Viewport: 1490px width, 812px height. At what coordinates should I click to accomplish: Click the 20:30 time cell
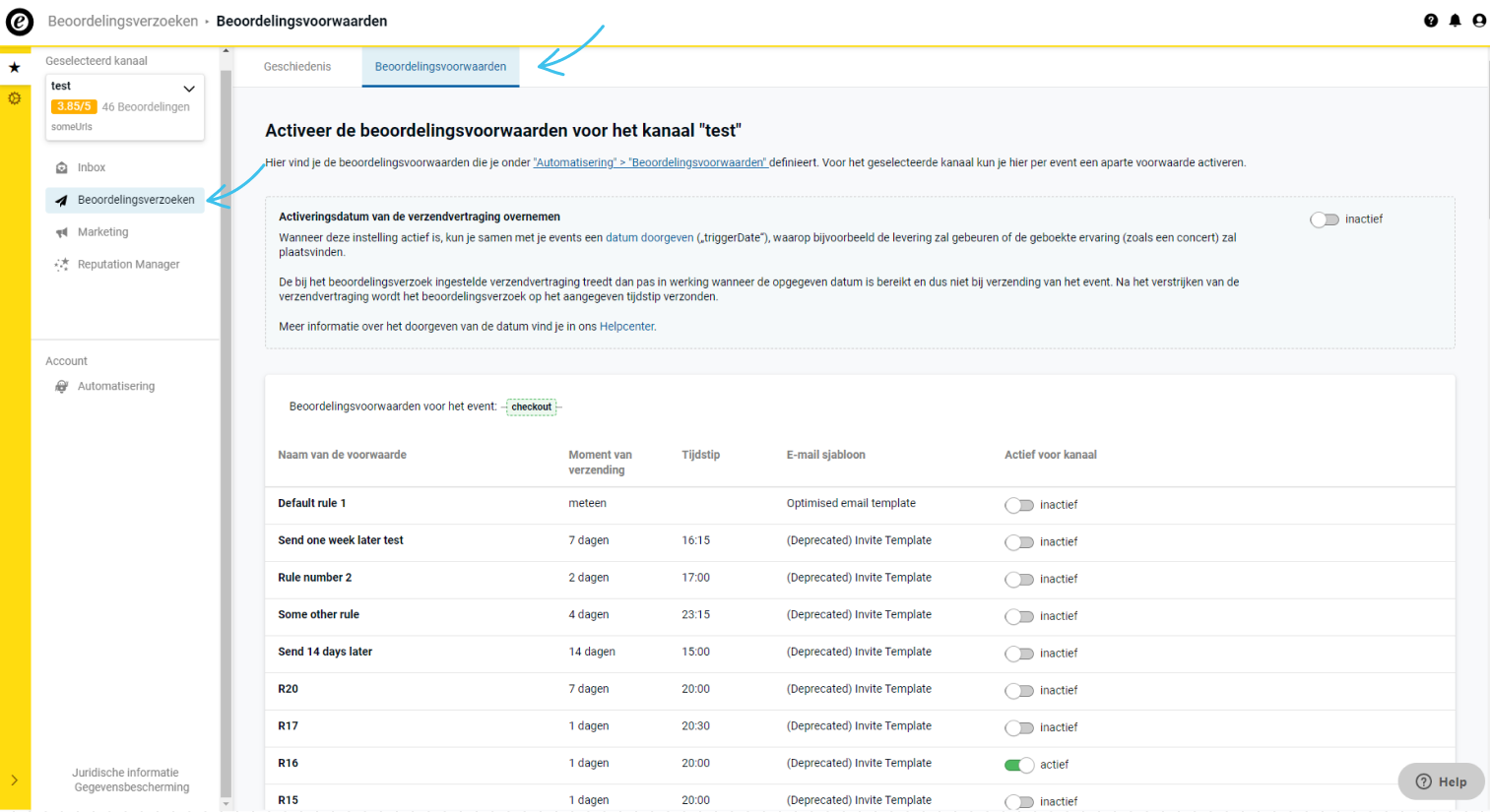point(695,726)
